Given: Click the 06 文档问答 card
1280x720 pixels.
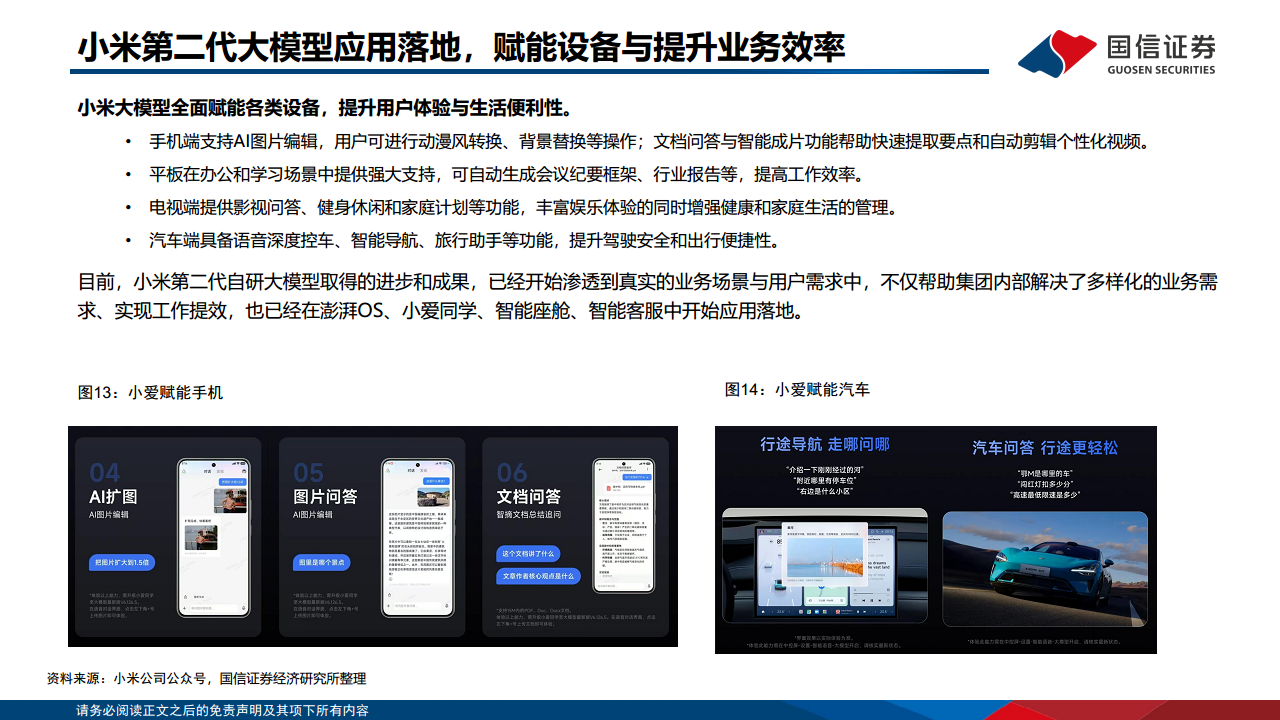Looking at the screenshot, I should pyautogui.click(x=578, y=537).
